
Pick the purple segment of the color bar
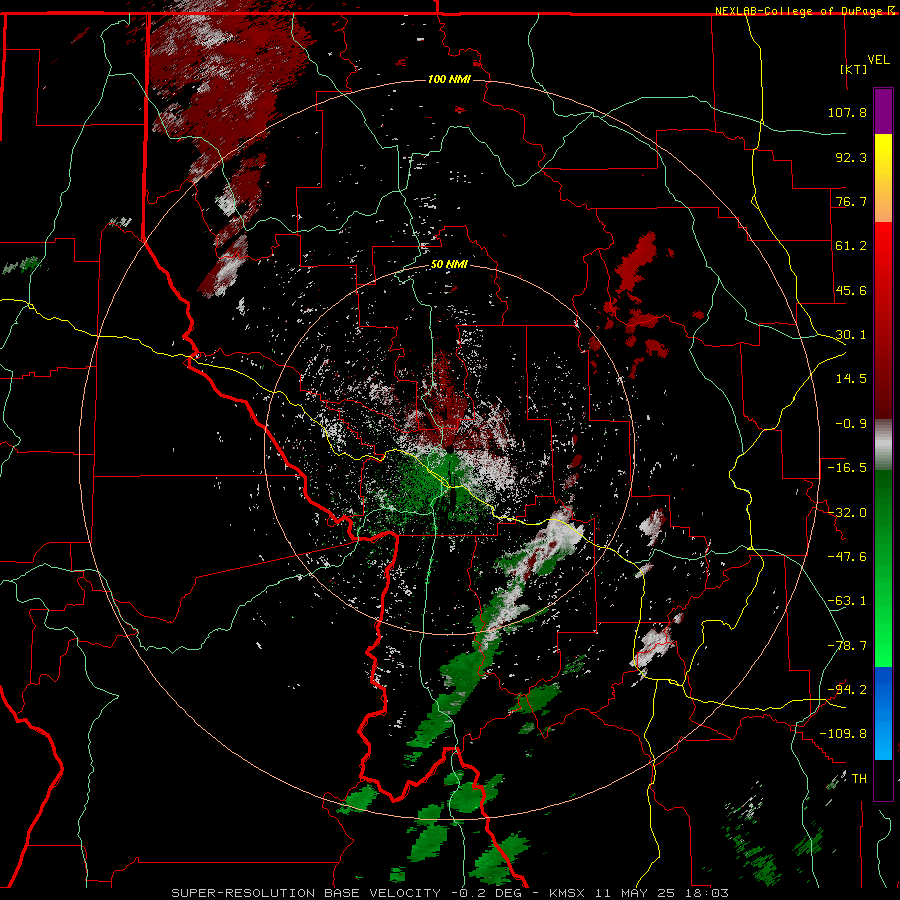coord(883,111)
